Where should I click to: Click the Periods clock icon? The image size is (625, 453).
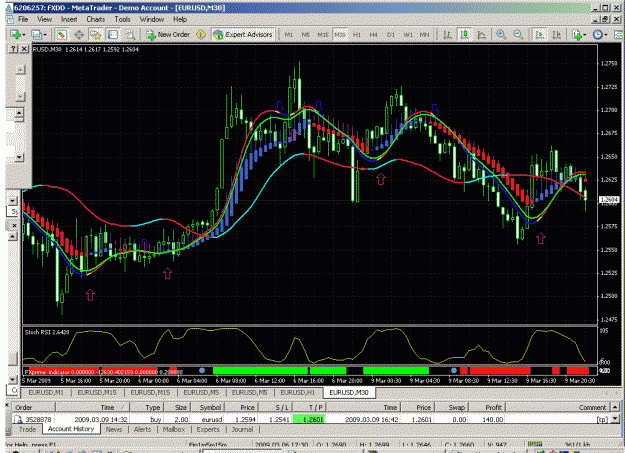(x=597, y=35)
